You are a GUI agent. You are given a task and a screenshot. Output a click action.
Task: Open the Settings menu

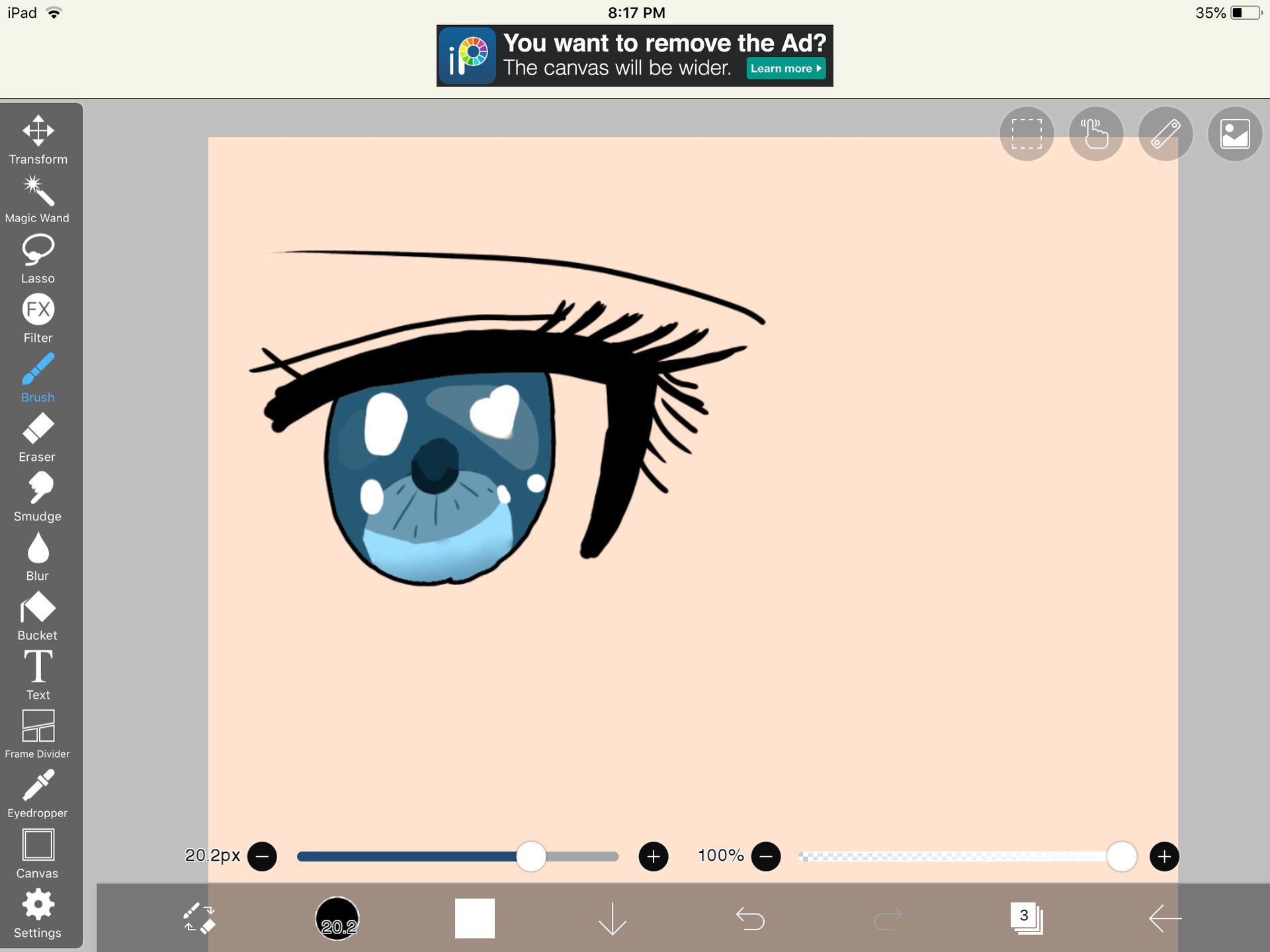pos(38,913)
